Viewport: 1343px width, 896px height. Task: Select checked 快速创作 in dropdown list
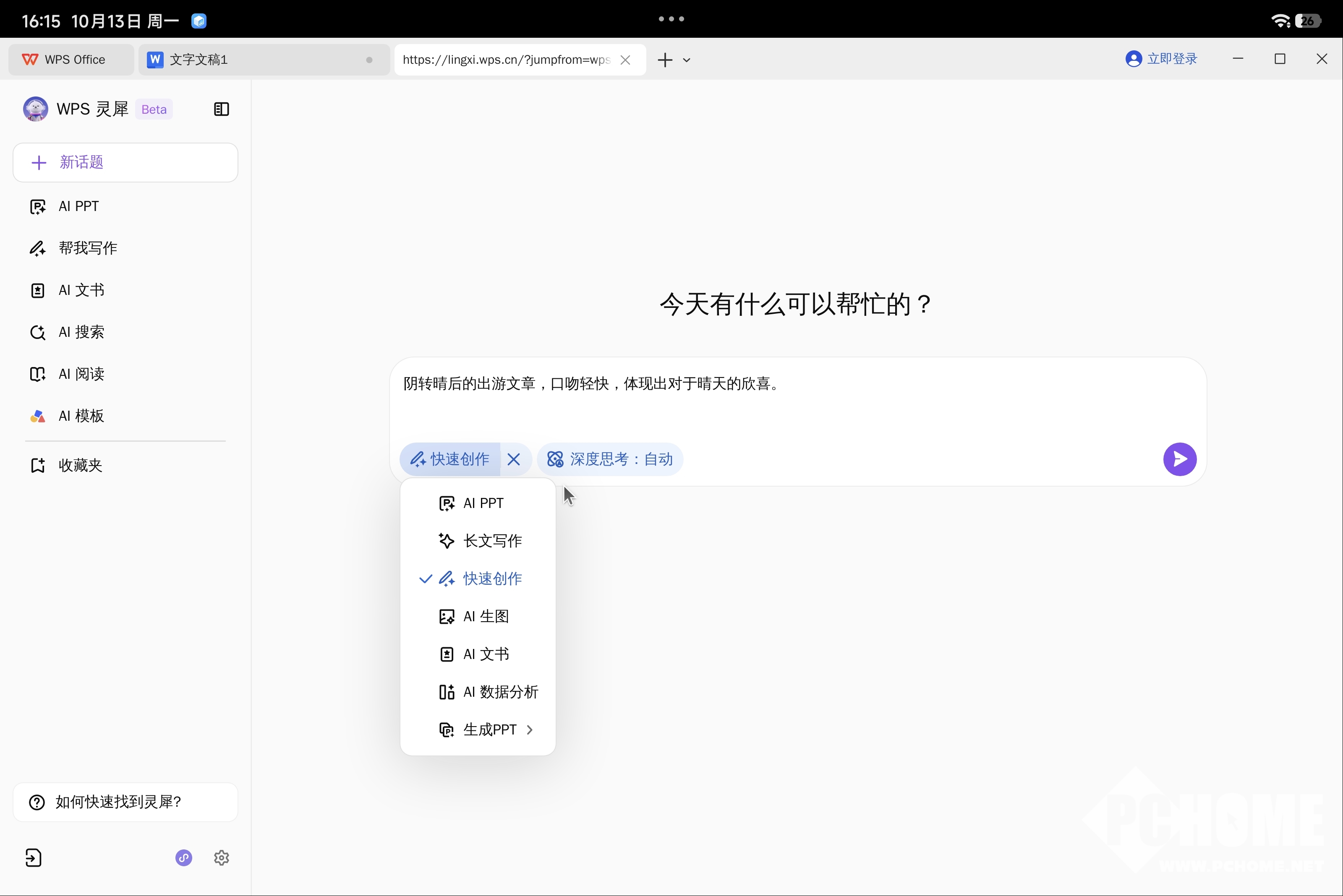pyautogui.click(x=492, y=578)
